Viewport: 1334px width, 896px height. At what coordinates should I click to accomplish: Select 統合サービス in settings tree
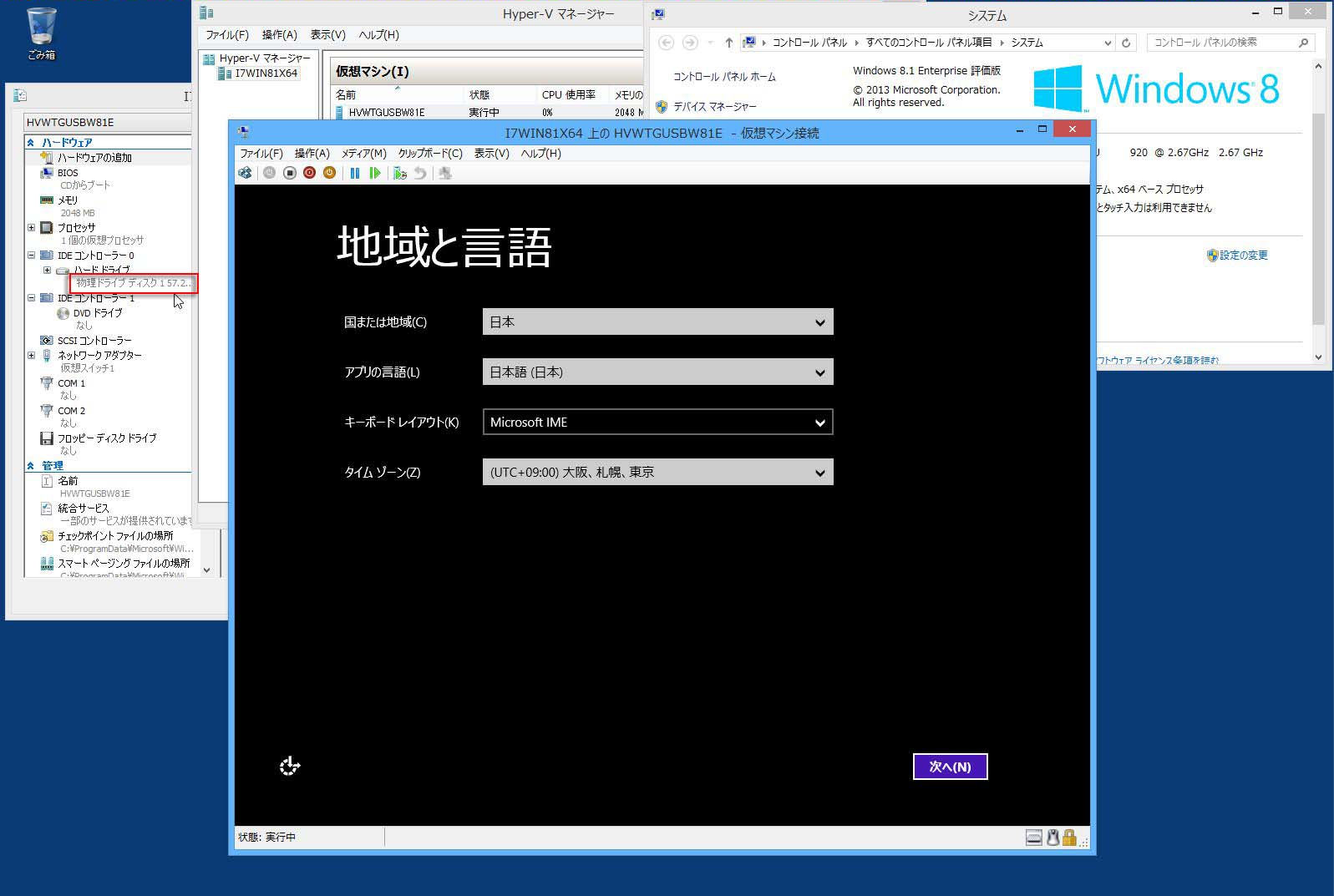84,508
